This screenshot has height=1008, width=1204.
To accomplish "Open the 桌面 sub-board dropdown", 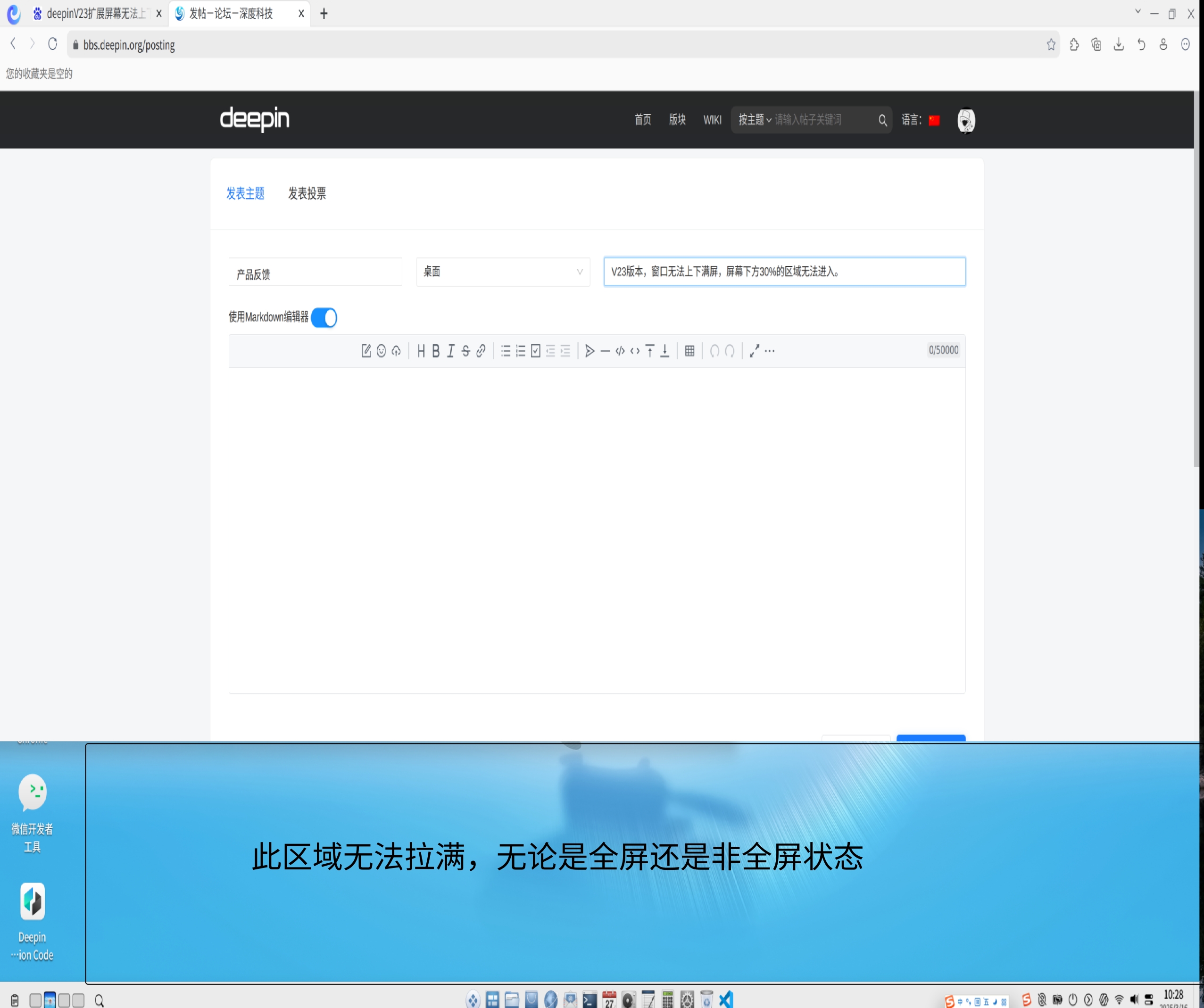I will click(x=503, y=272).
